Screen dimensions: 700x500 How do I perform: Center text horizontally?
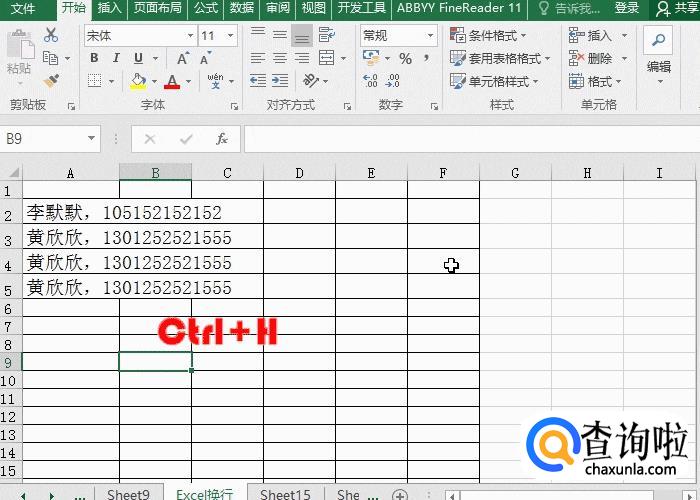280,58
